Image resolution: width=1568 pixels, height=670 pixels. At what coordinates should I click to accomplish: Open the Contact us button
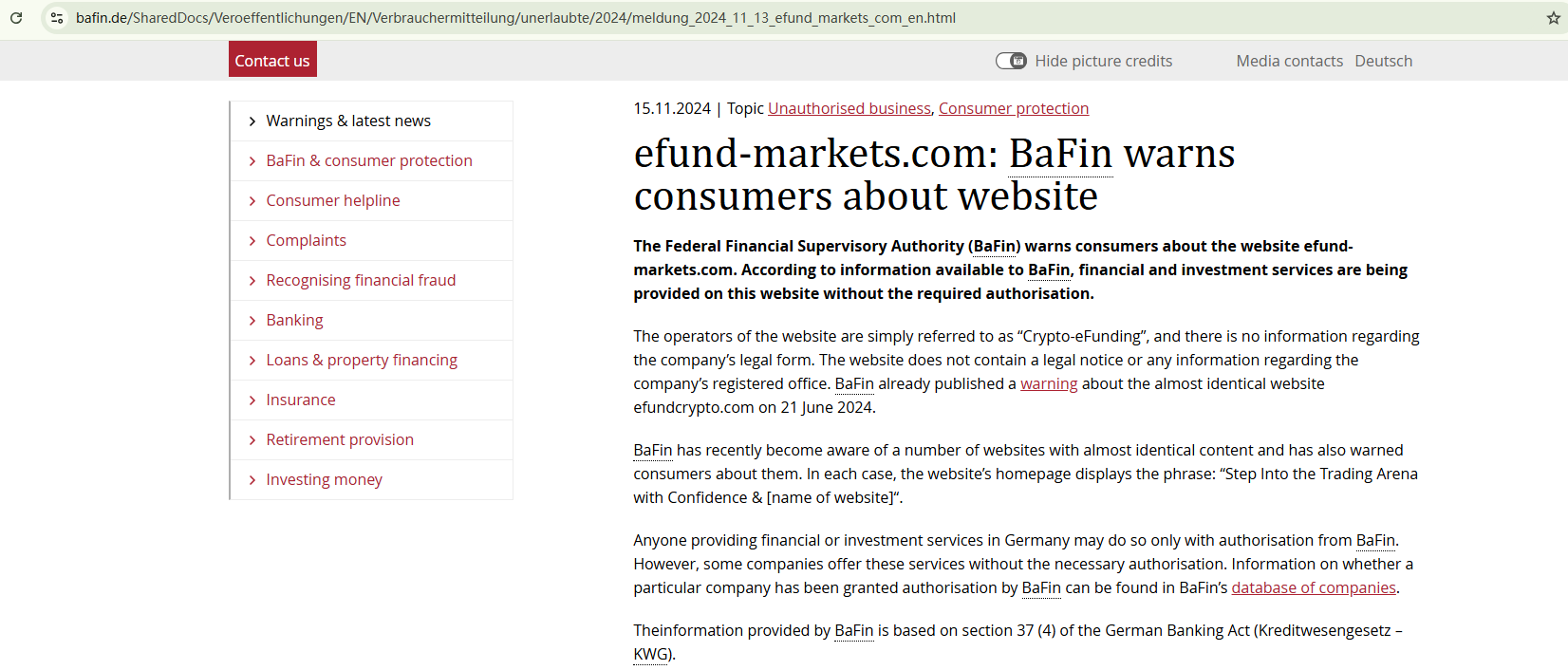[272, 60]
